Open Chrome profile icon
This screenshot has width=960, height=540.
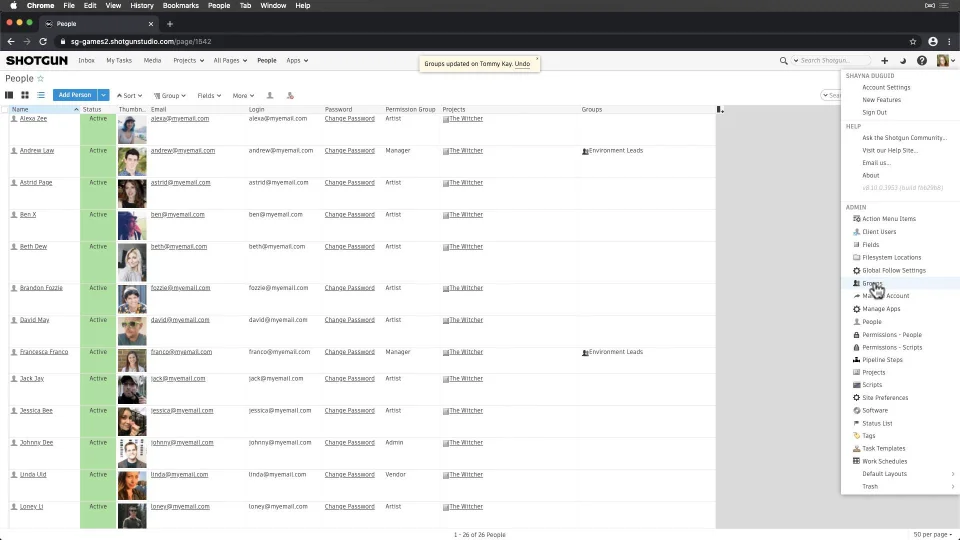pyautogui.click(x=932, y=42)
